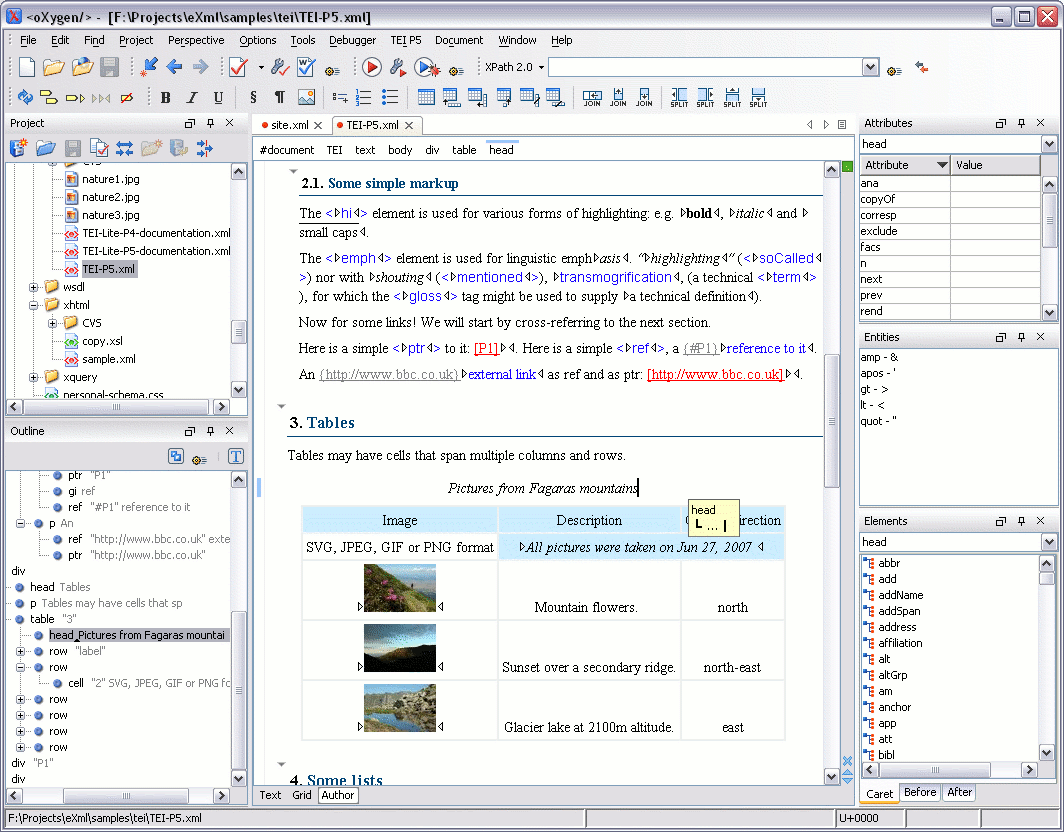Insert a numbered list via toolbar icon
This screenshot has height=832, width=1064.
[364, 97]
